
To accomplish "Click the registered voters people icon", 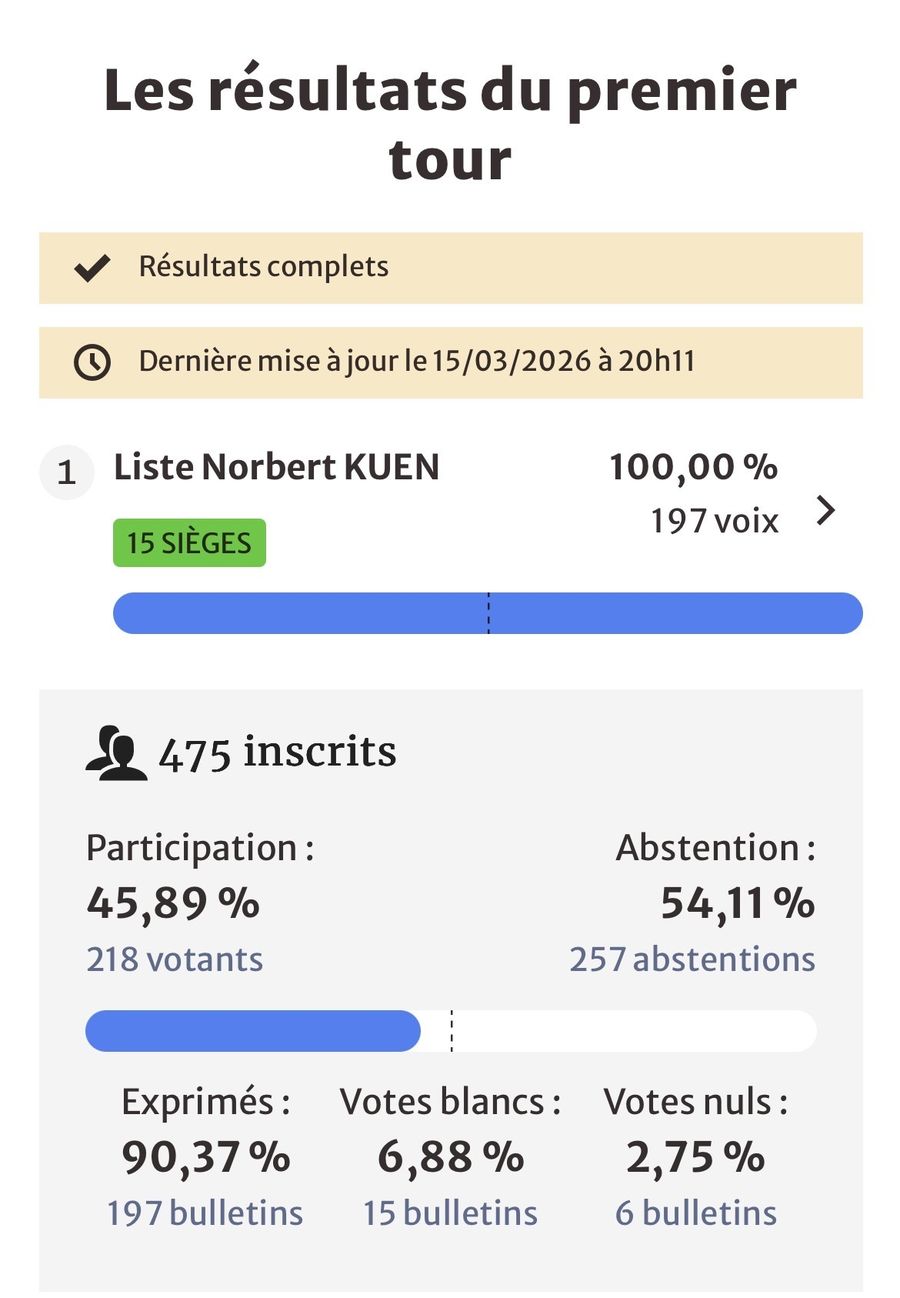I will [116, 755].
